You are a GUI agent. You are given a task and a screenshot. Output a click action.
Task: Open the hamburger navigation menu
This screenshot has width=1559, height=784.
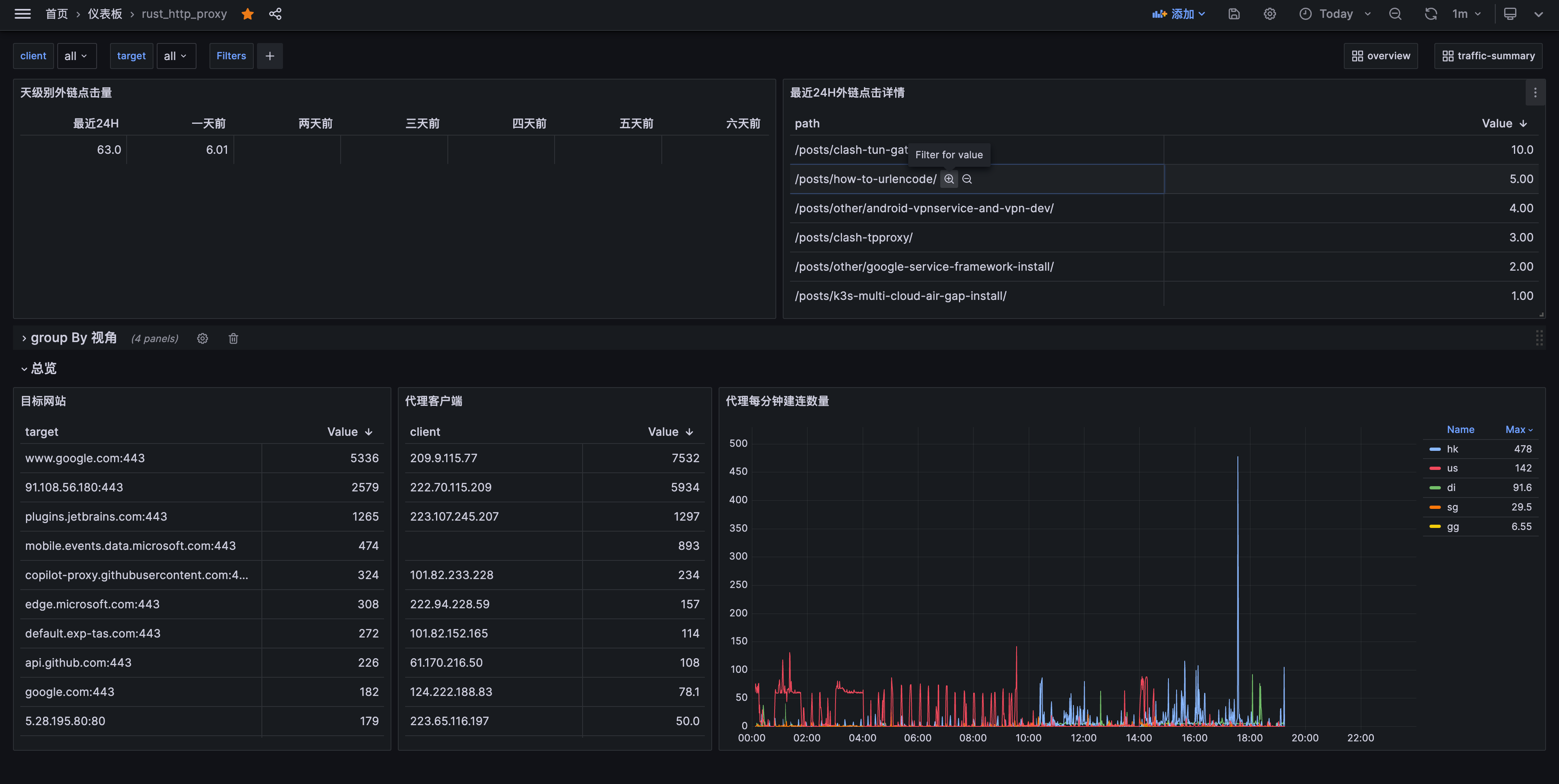click(x=22, y=14)
